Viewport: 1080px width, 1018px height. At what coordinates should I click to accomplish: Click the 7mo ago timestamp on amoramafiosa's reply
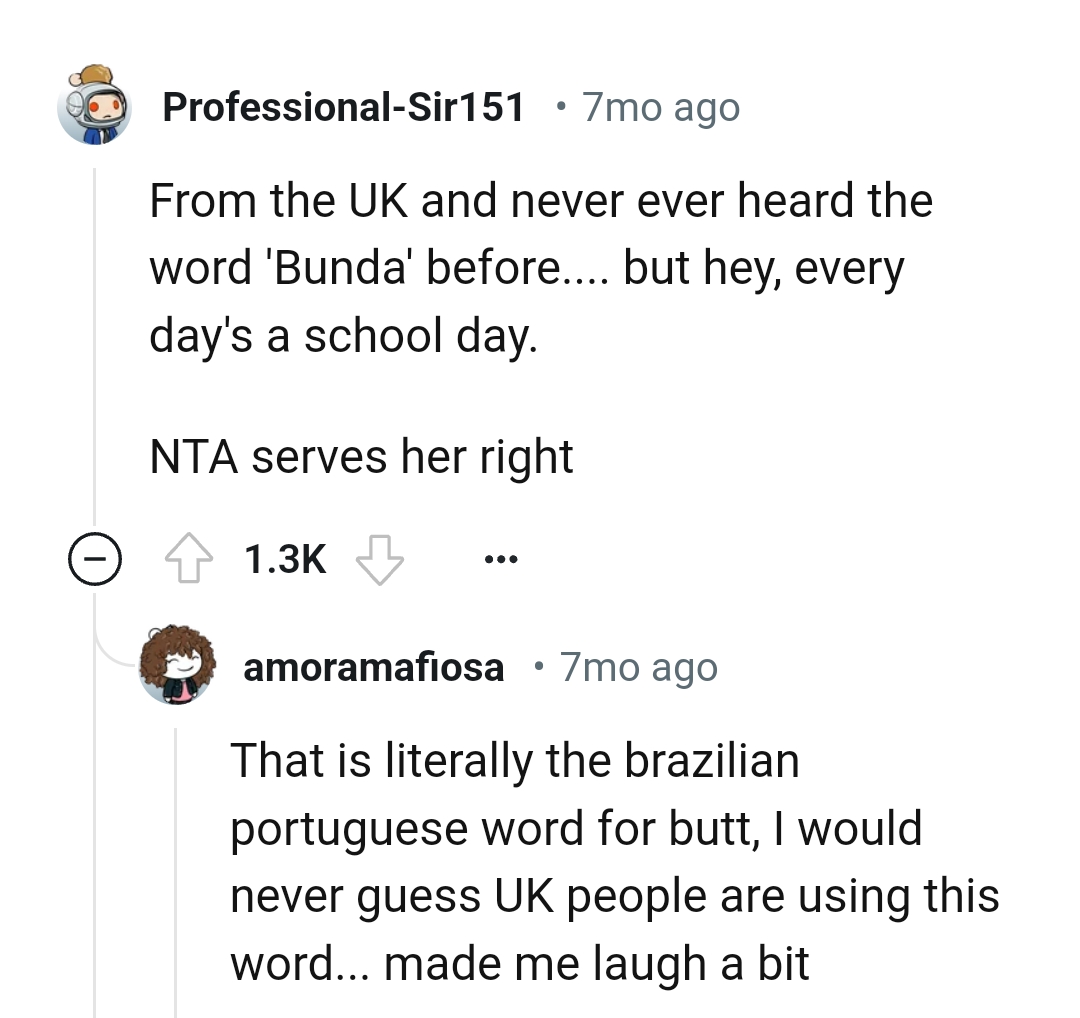(x=638, y=666)
